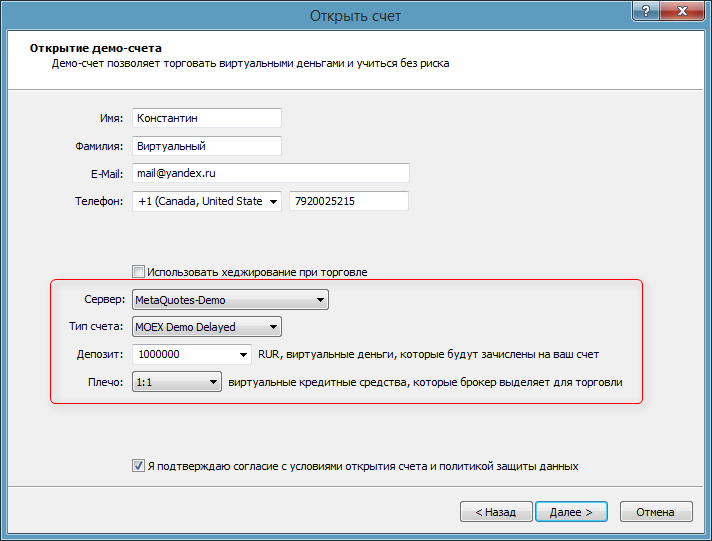Click the Открытие демо-счета heading text
The image size is (712, 541).
point(96,47)
